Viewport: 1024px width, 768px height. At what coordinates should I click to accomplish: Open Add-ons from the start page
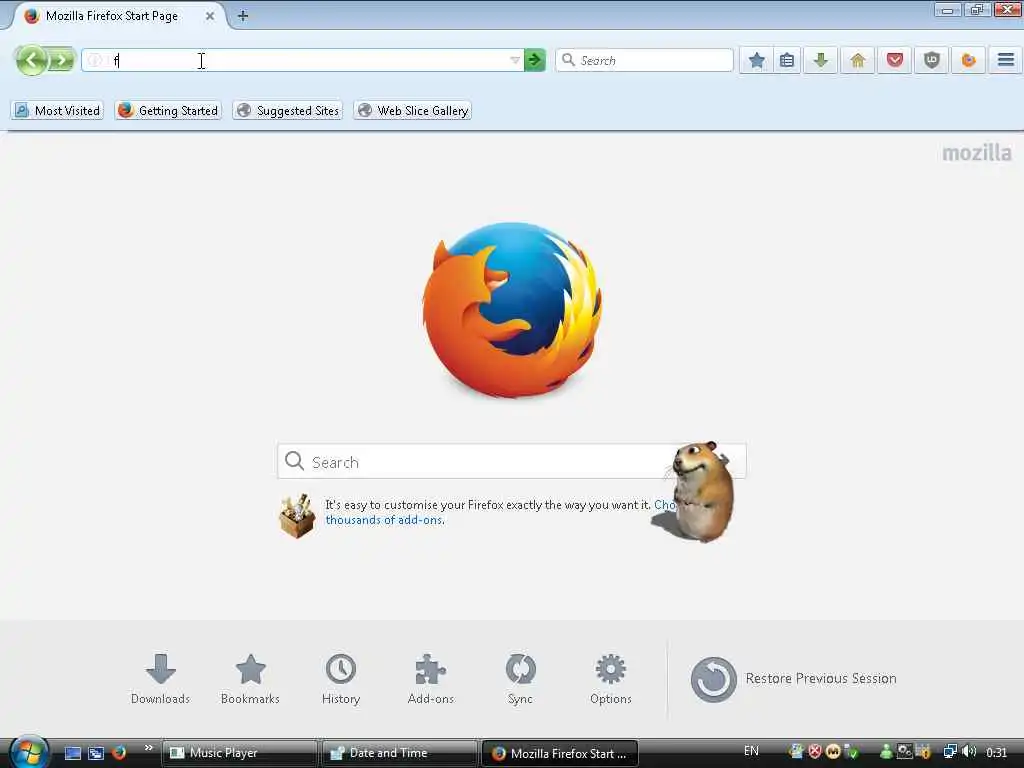pos(430,679)
